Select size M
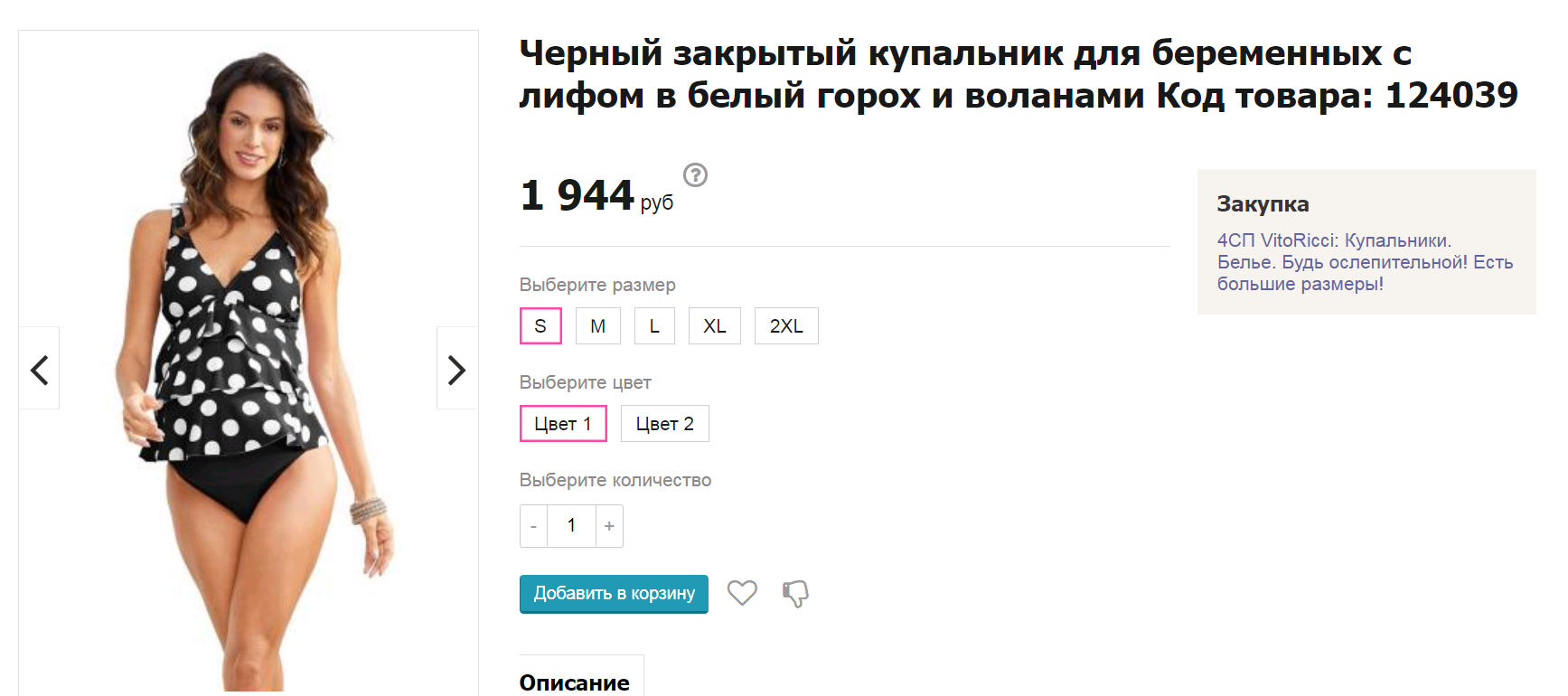 [597, 326]
